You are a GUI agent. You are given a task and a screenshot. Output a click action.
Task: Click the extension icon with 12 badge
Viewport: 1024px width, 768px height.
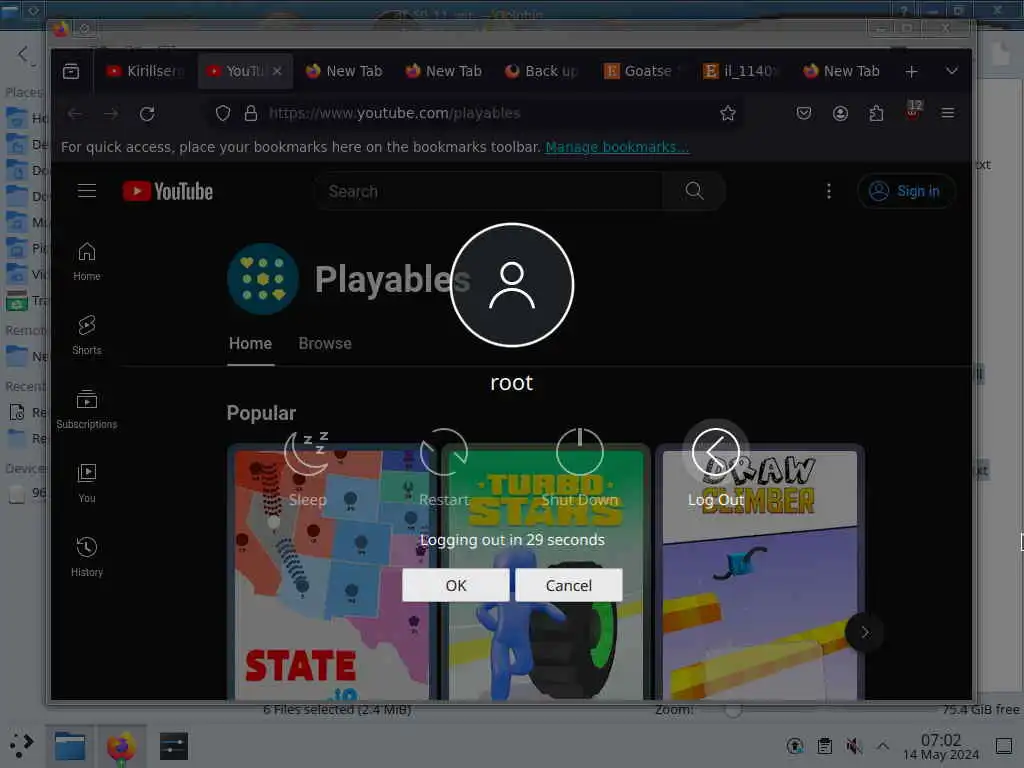point(913,112)
